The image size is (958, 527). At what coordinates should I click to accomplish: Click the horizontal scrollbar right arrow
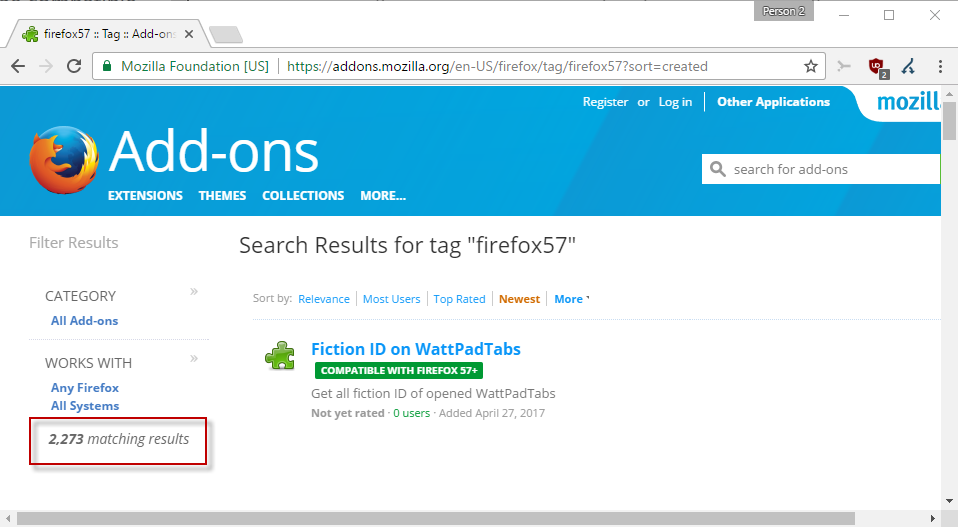(x=933, y=518)
